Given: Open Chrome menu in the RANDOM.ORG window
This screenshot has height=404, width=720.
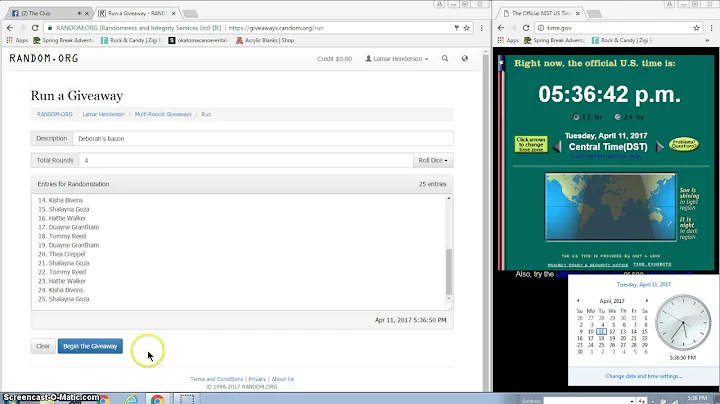Looking at the screenshot, I should pos(481,28).
